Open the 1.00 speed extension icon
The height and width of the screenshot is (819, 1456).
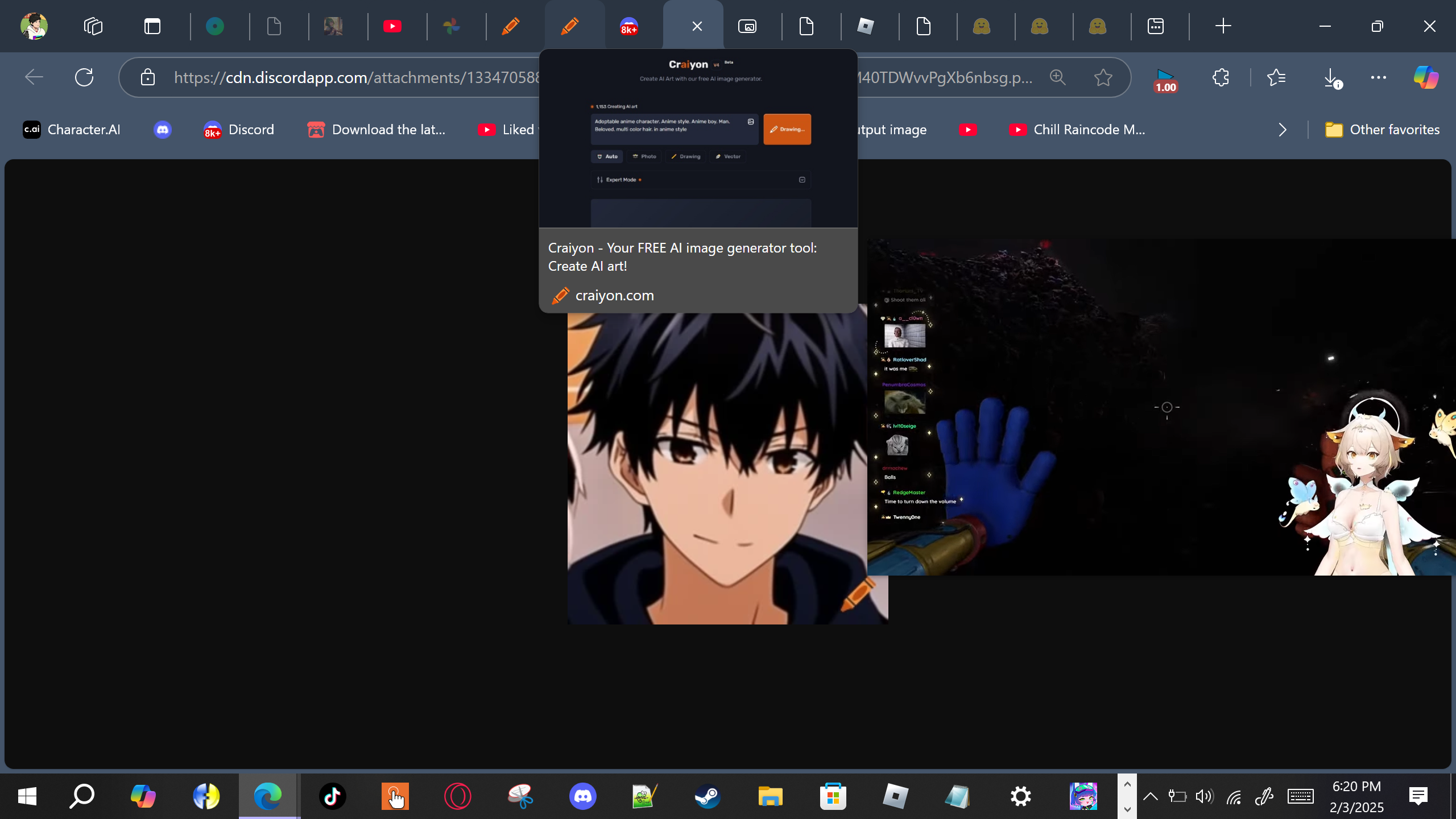click(x=1165, y=80)
